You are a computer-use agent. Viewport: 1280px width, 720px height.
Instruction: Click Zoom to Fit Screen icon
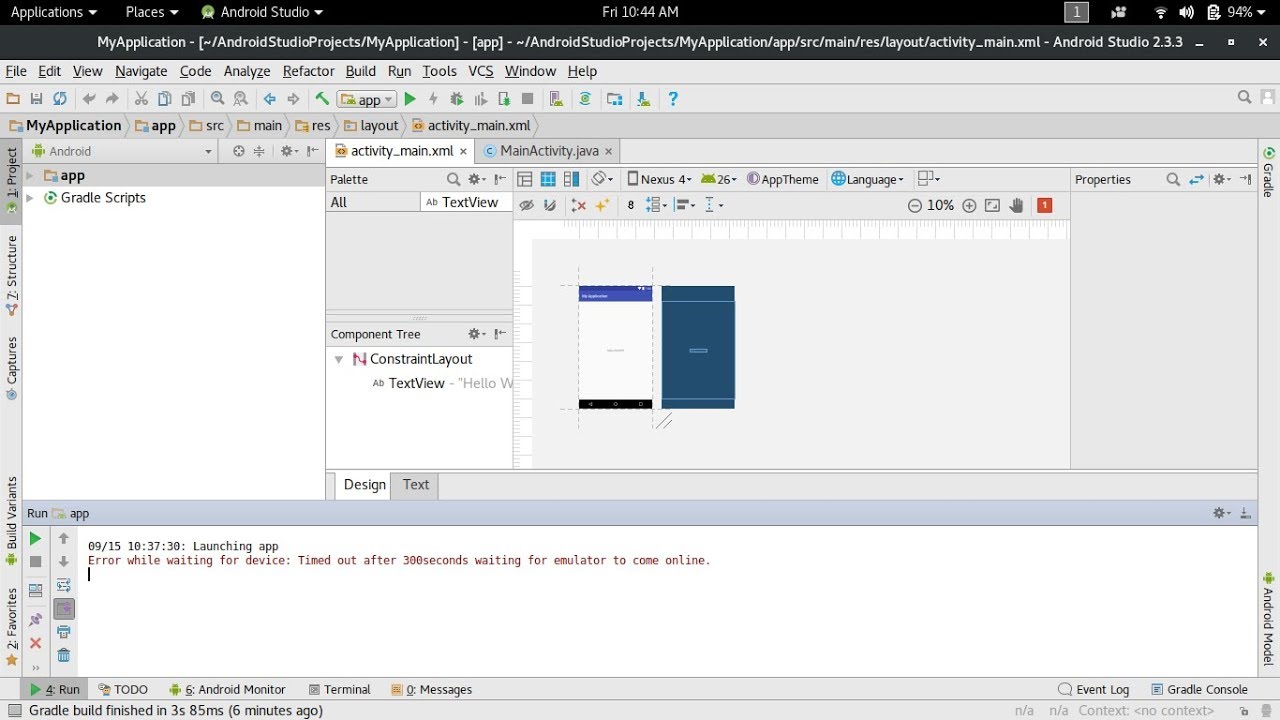click(x=993, y=205)
